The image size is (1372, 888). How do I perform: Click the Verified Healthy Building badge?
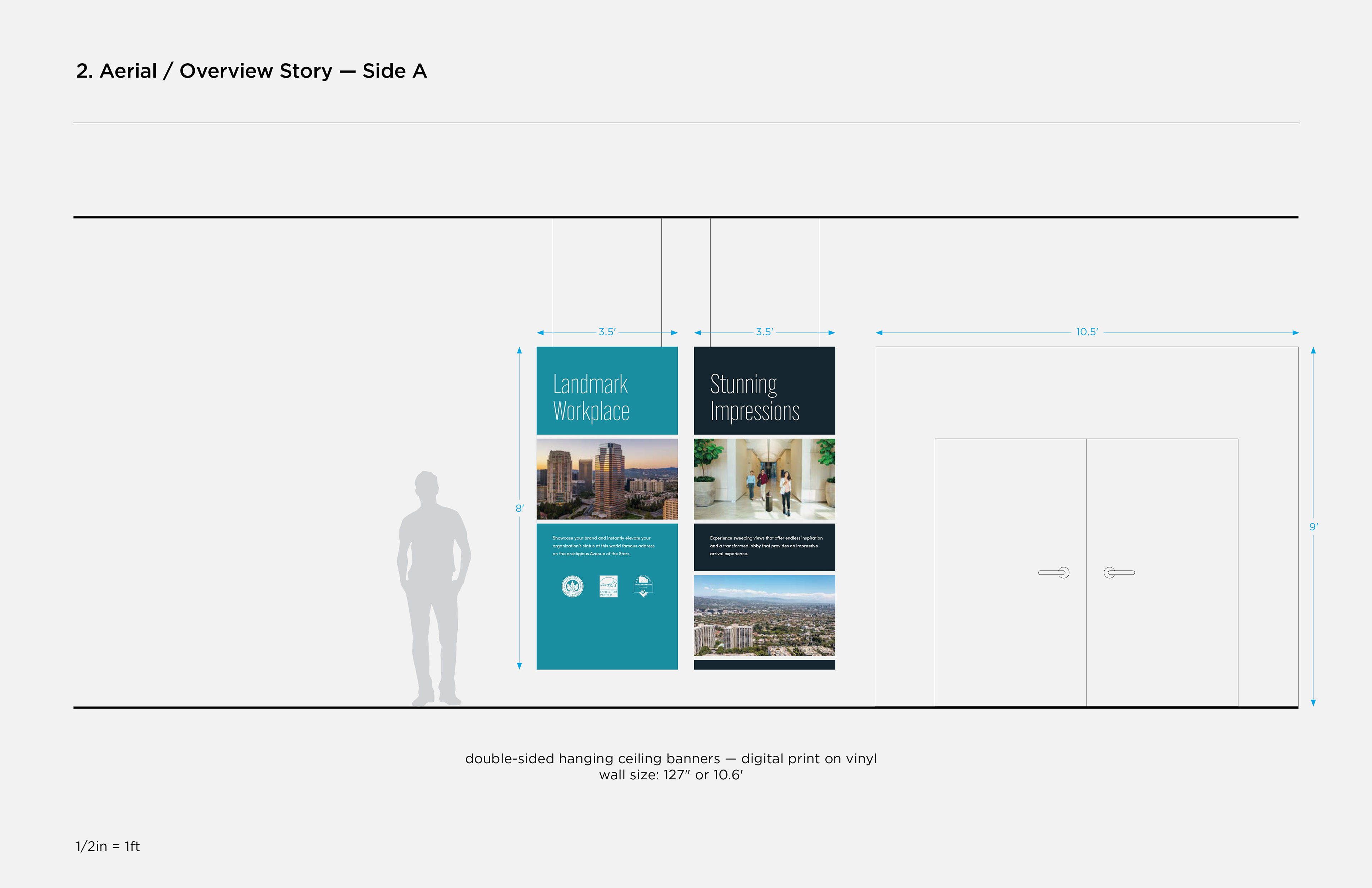643,586
